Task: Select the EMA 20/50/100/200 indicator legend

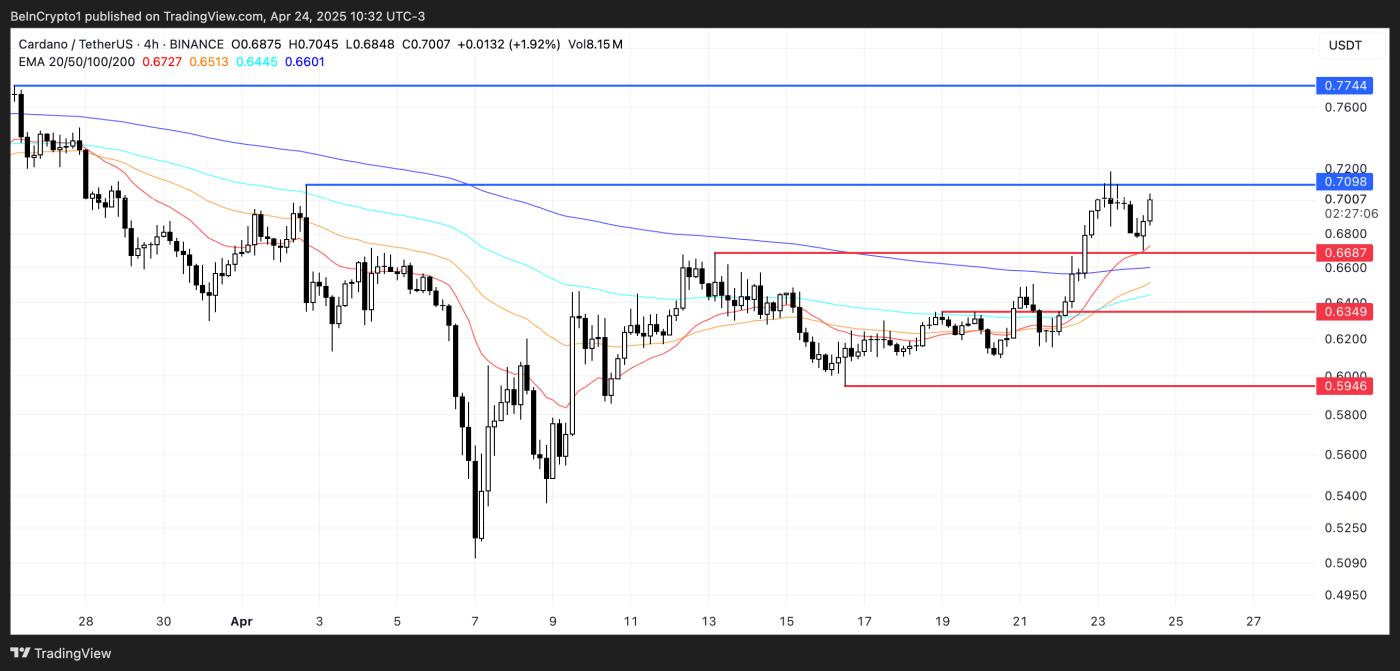Action: pyautogui.click(x=75, y=62)
